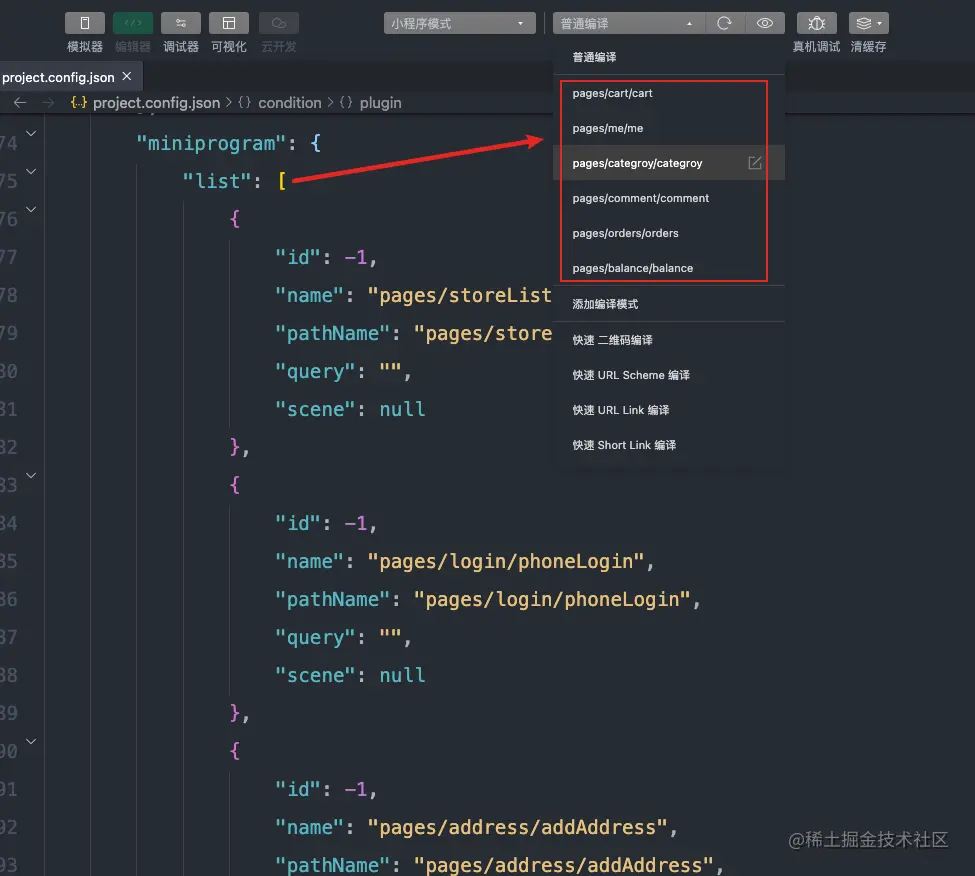Choose 快速 二维码编译 option
The image size is (975, 876).
(x=668, y=340)
